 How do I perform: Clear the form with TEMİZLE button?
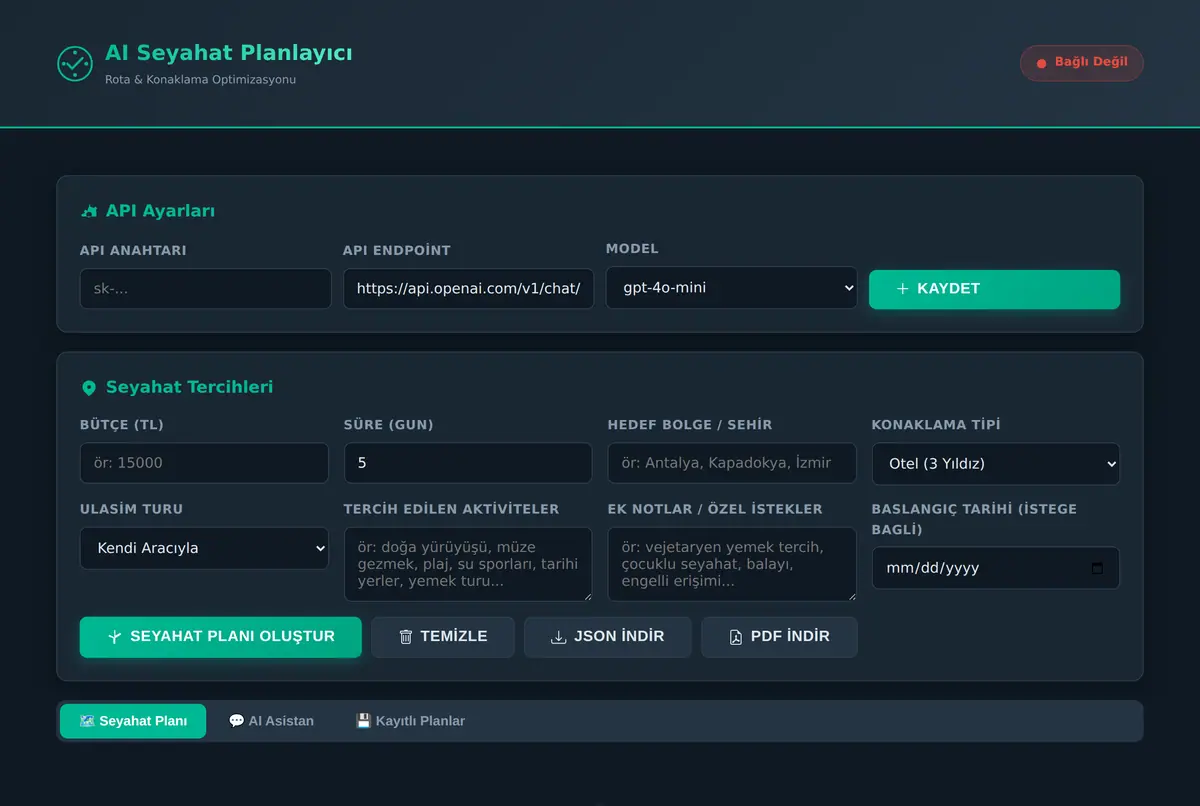coord(443,637)
